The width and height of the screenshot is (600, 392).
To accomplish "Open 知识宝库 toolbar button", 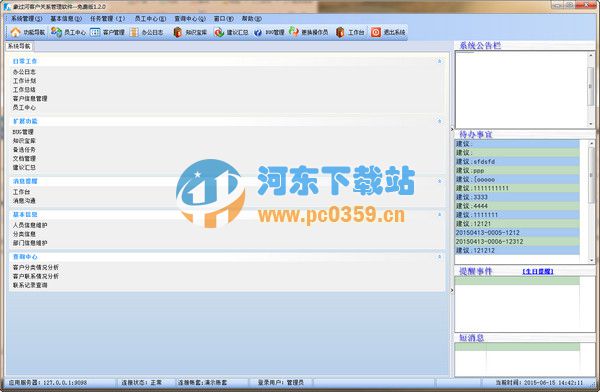I will (190, 32).
